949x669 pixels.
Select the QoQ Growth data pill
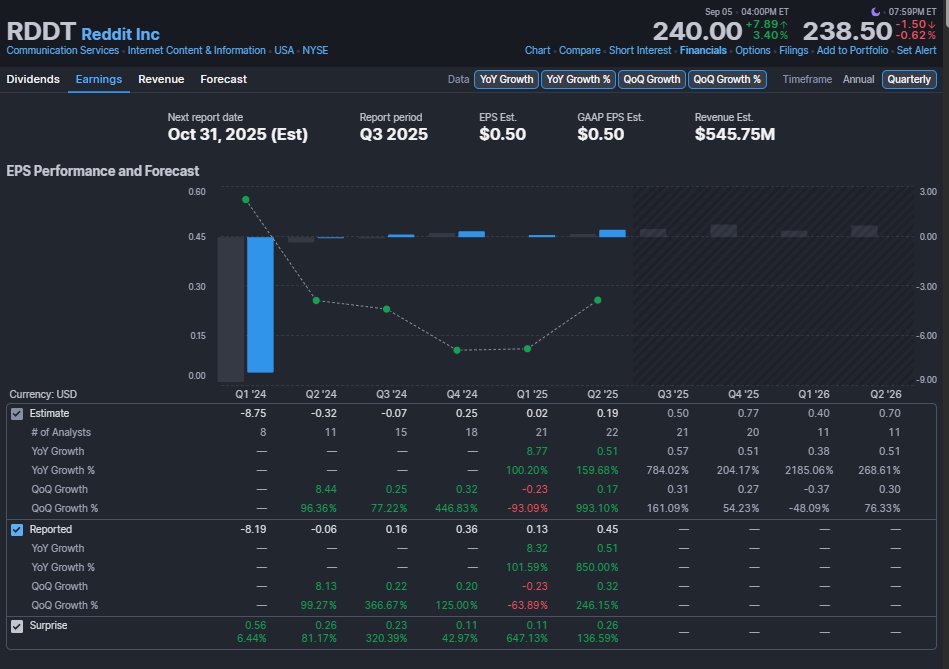click(x=651, y=79)
